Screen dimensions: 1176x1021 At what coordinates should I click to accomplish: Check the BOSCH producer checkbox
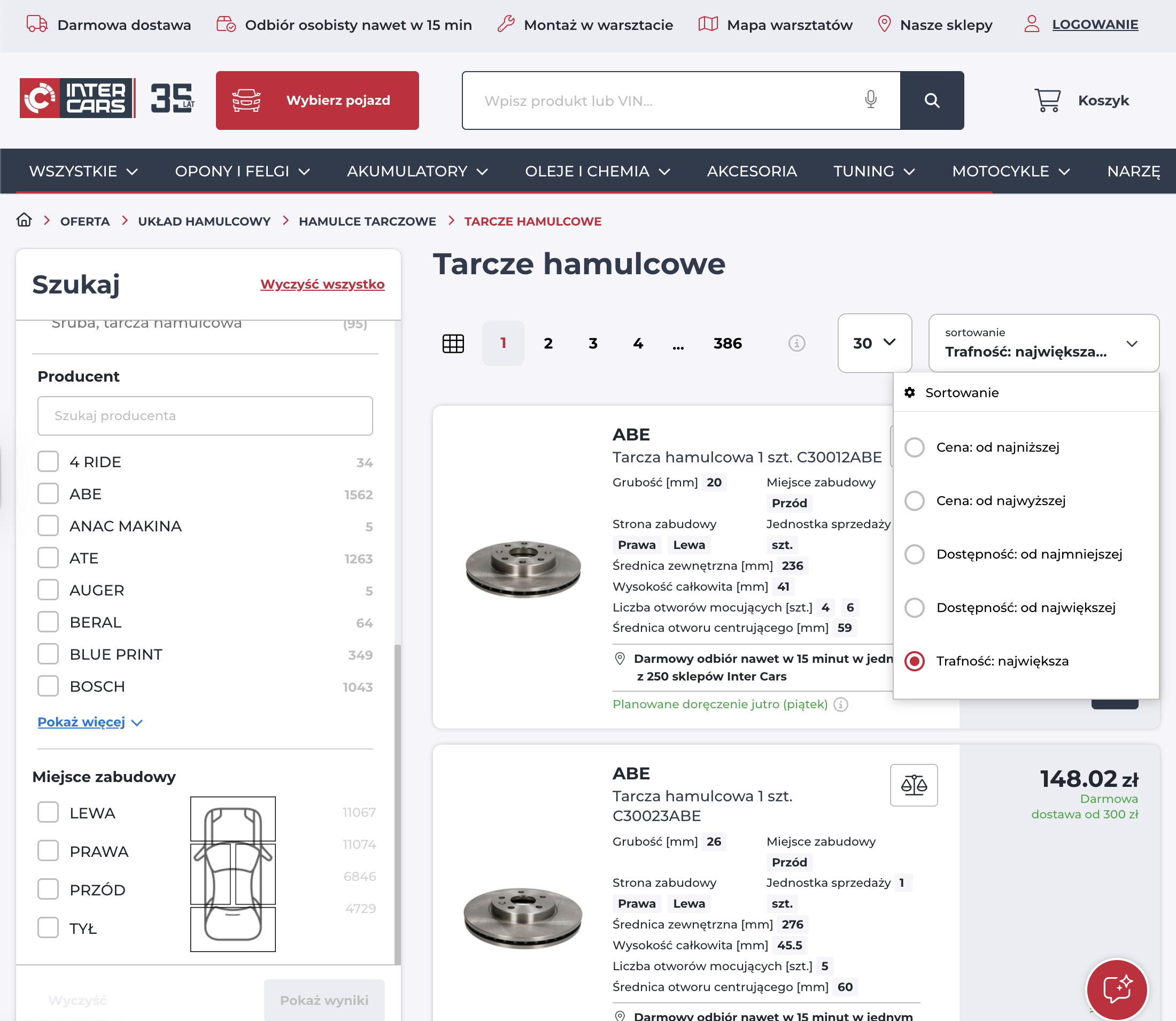tap(49, 686)
